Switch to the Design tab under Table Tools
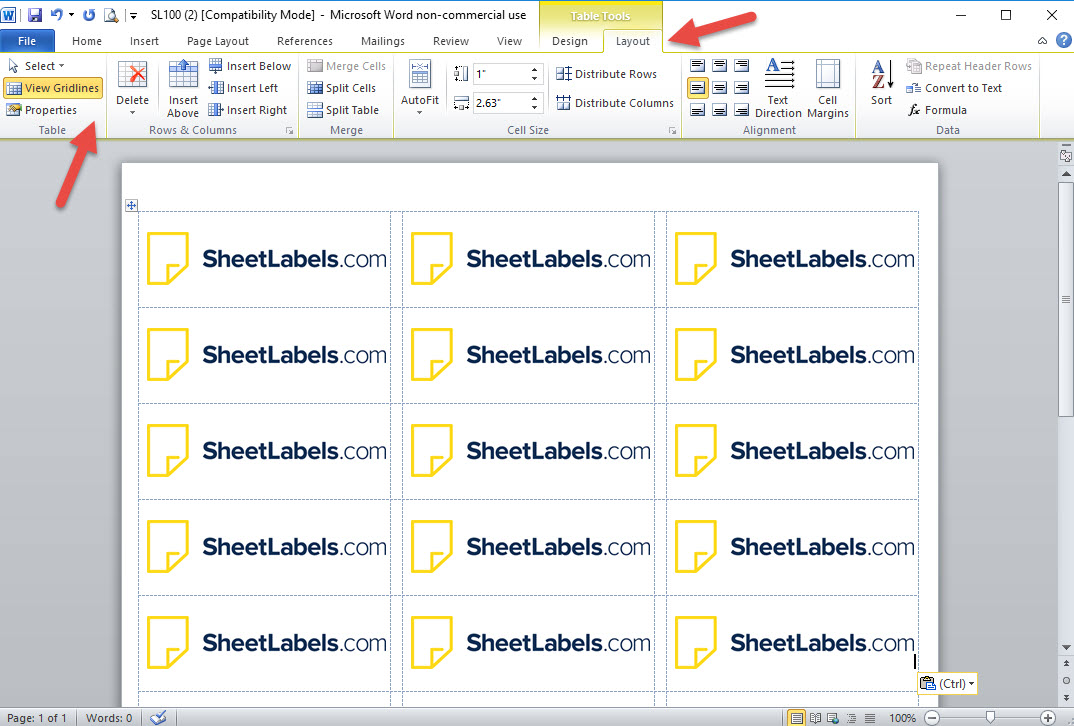1074x726 pixels. pos(571,41)
